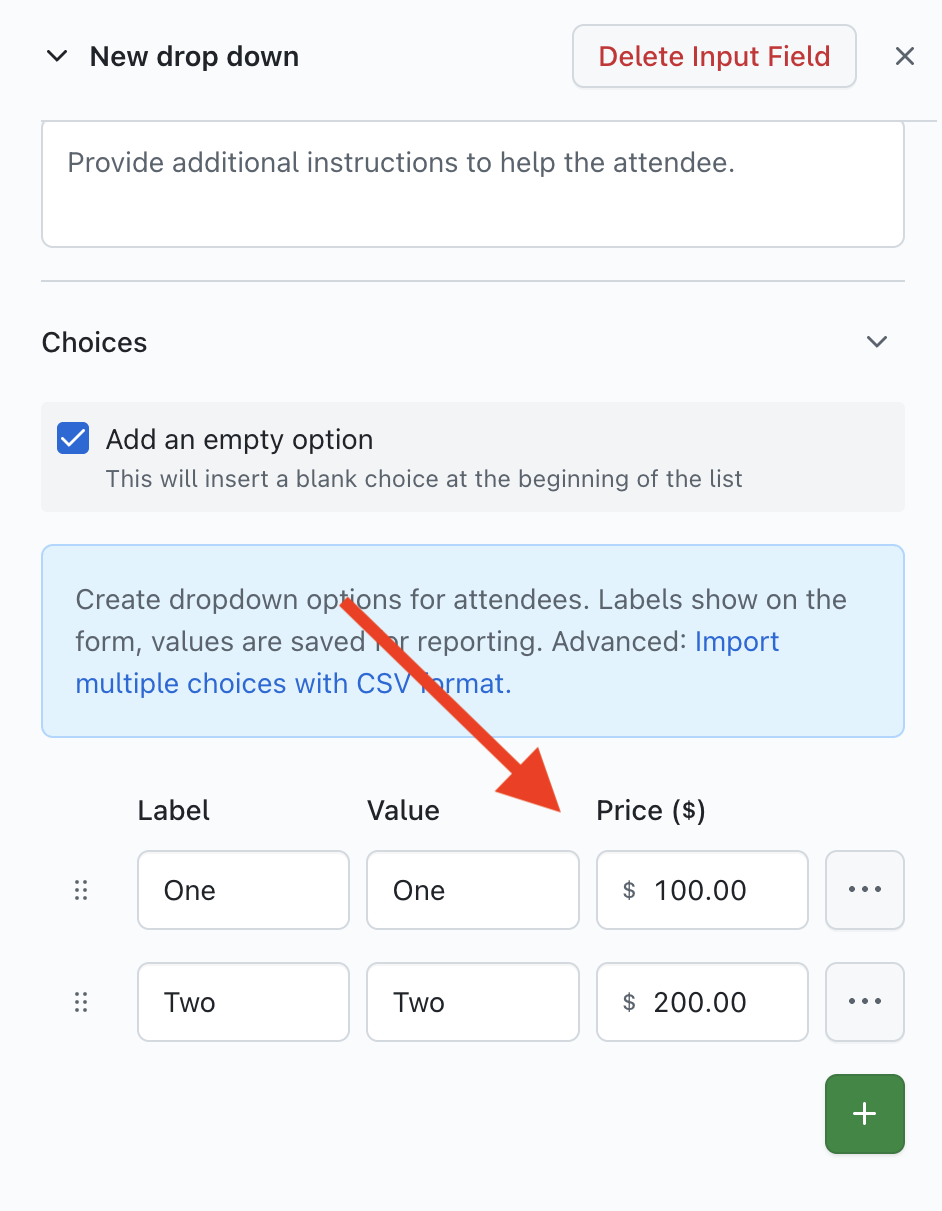Click Delete Input Field button
942x1211 pixels.
click(x=714, y=56)
